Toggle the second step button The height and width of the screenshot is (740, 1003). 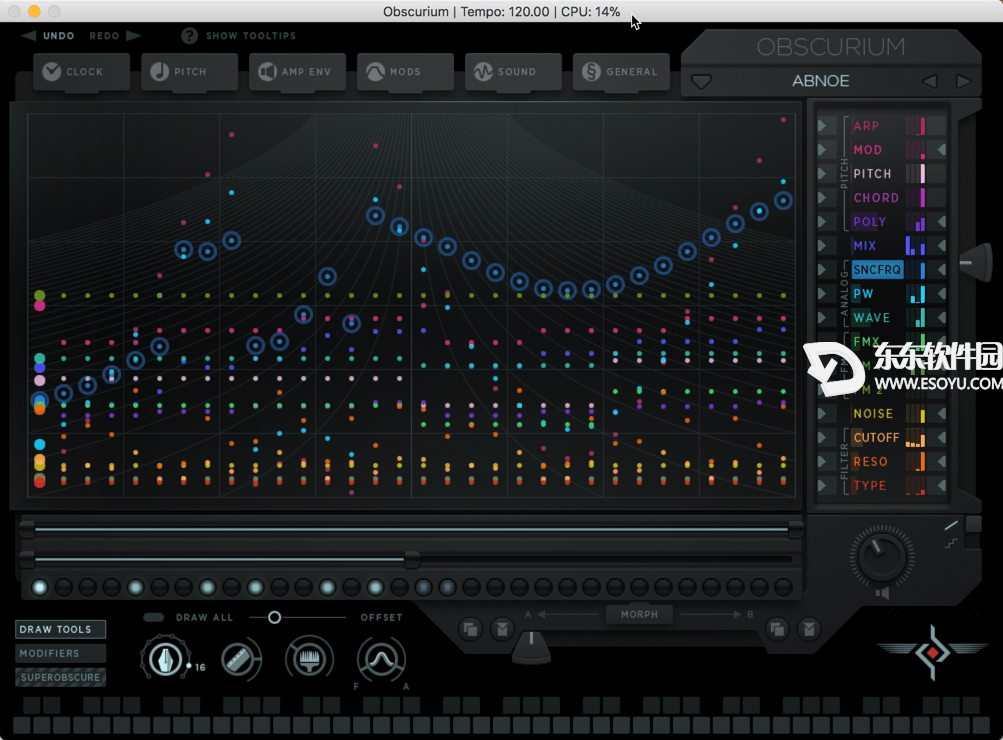(63, 587)
